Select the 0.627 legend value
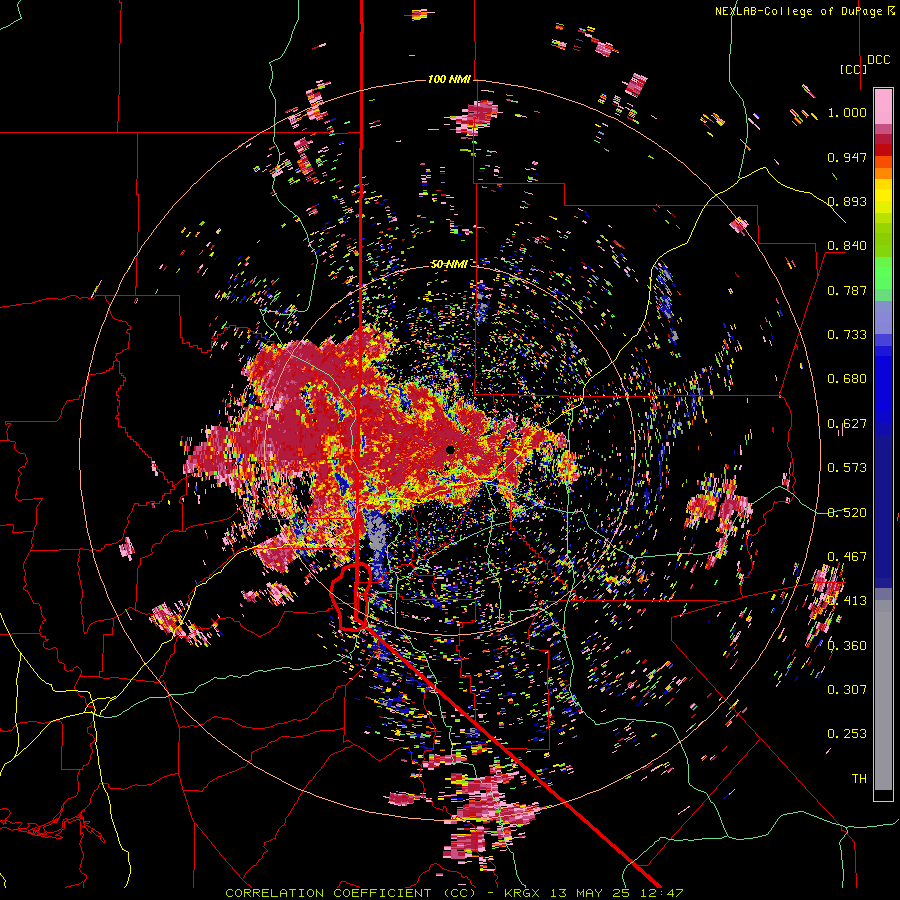Image resolution: width=900 pixels, height=900 pixels. click(x=847, y=424)
